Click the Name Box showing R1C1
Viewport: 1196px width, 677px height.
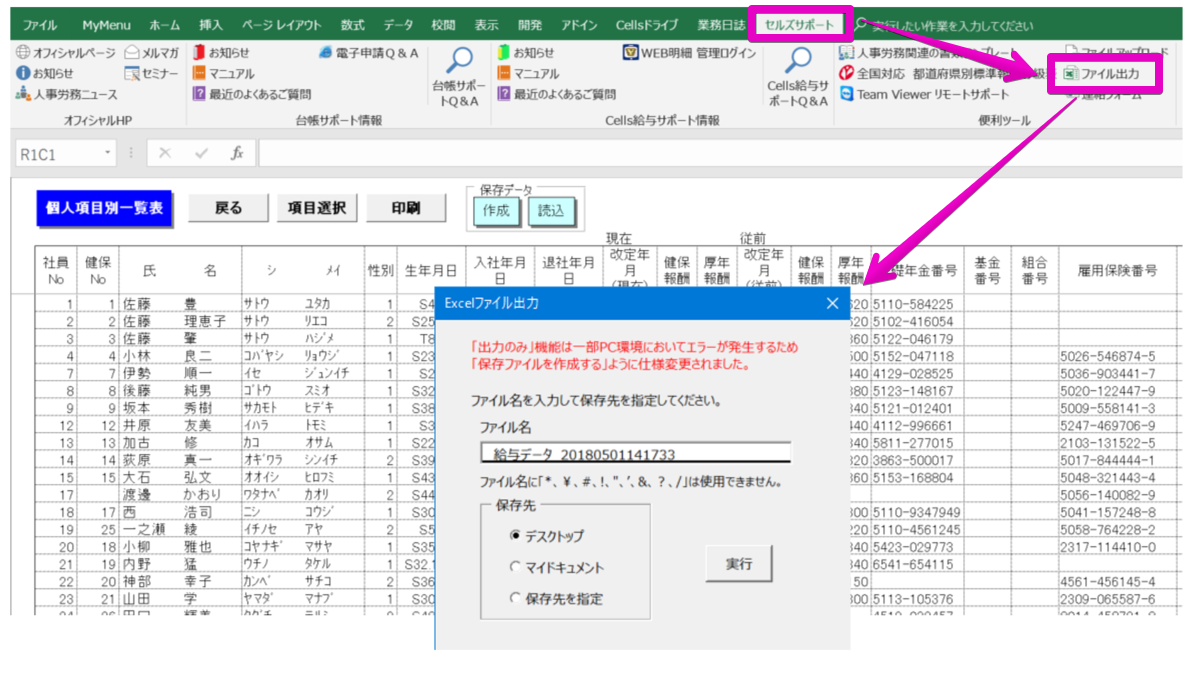tap(58, 154)
